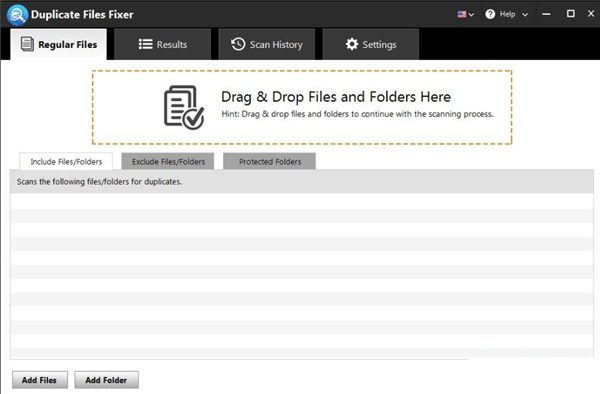The width and height of the screenshot is (600, 394).
Task: Click the Add Folder button
Action: tap(106, 380)
